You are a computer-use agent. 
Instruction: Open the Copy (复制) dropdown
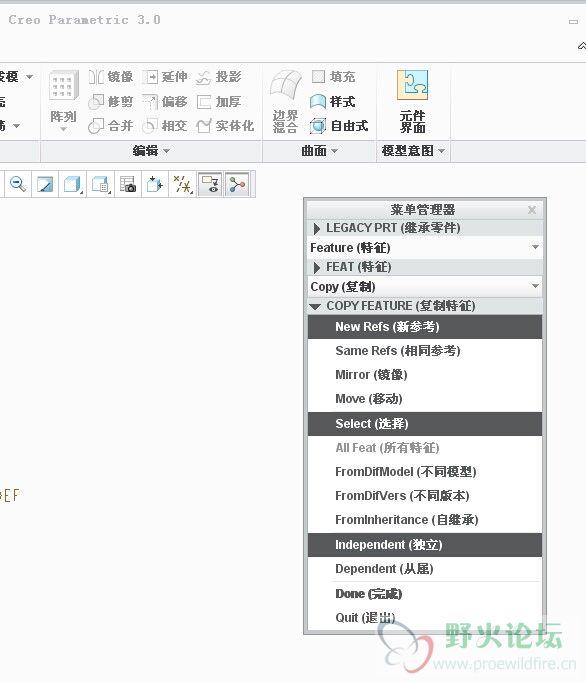[x=425, y=287]
